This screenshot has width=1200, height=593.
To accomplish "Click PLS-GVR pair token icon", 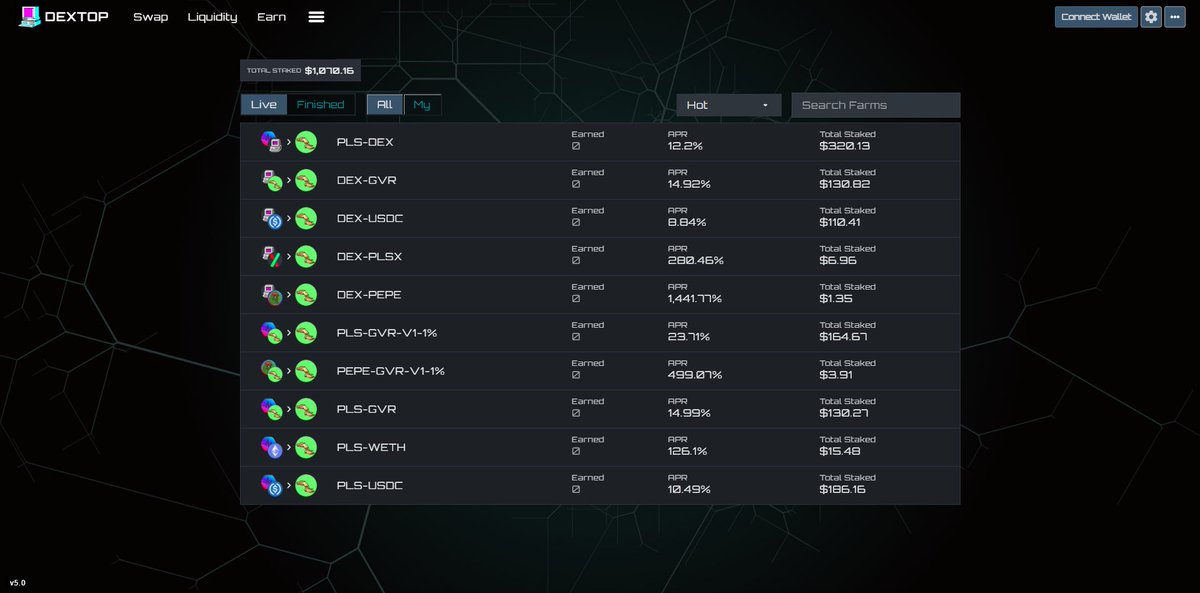I will [x=272, y=409].
